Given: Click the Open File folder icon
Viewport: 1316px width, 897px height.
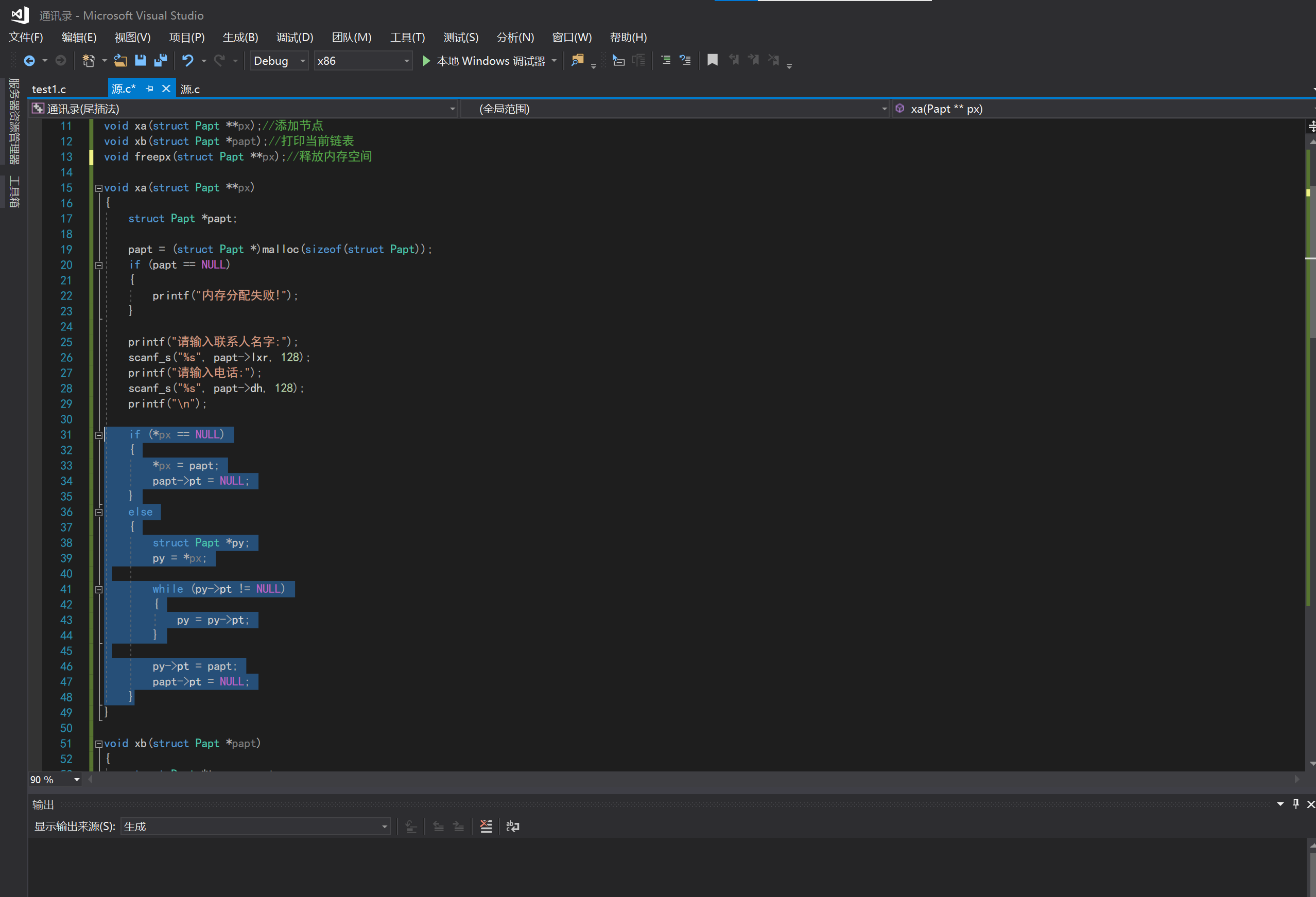Looking at the screenshot, I should [x=120, y=61].
